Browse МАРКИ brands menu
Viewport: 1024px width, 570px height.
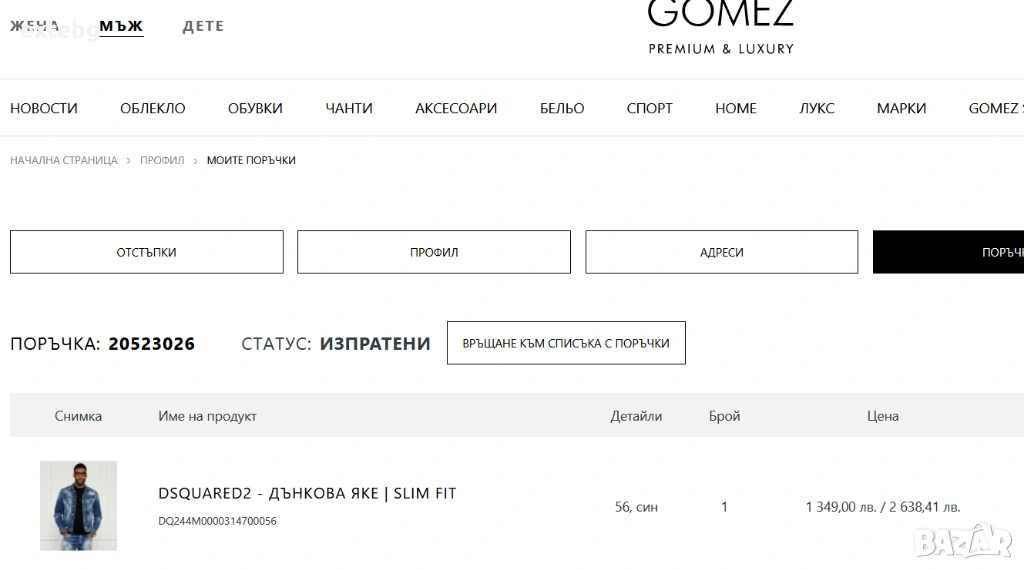pos(901,108)
